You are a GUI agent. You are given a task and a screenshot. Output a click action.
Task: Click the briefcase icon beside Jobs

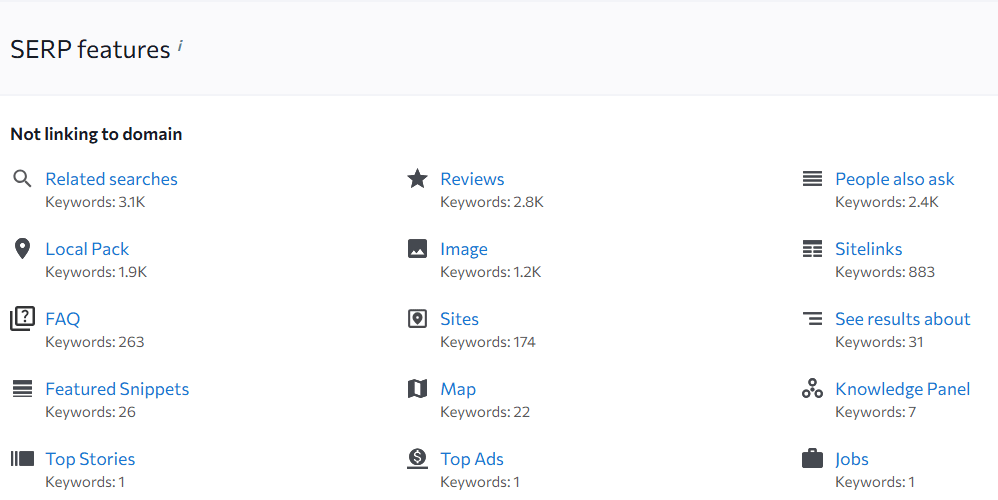coord(812,459)
